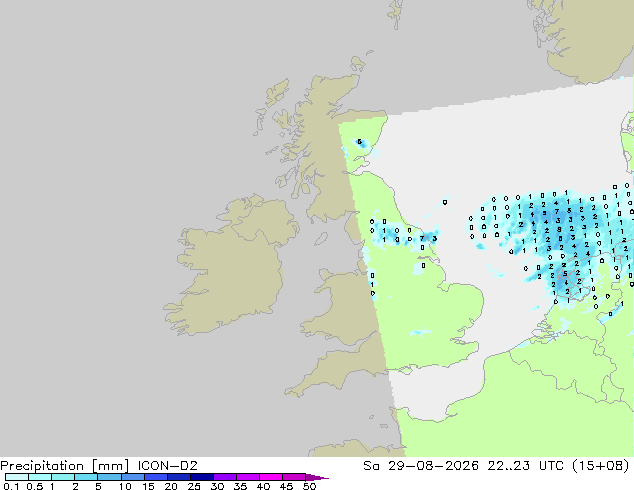Image resolution: width=634 pixels, height=490 pixels.
Task: Click the magenta 40–45 mm legend swatch
Action: (x=271, y=477)
